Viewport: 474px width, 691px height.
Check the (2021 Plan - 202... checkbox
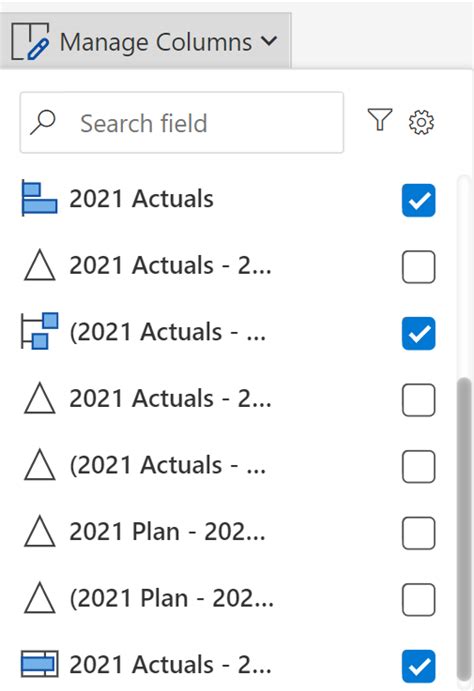click(418, 600)
